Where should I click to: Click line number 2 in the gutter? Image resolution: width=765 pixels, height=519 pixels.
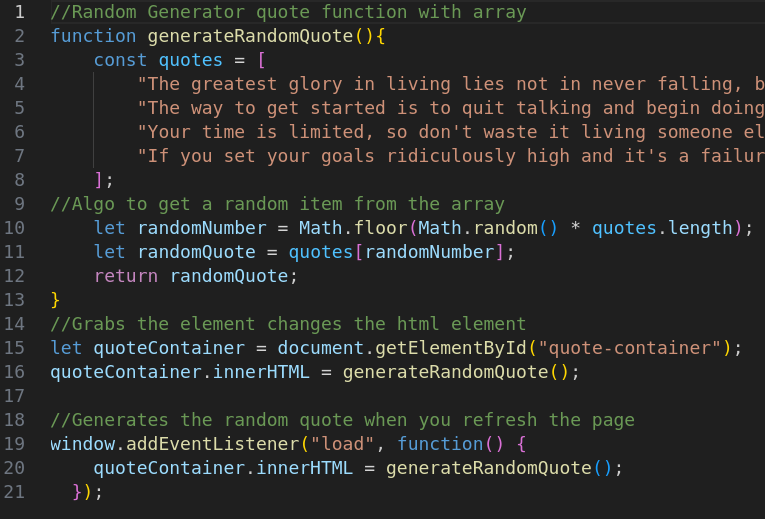[20, 36]
